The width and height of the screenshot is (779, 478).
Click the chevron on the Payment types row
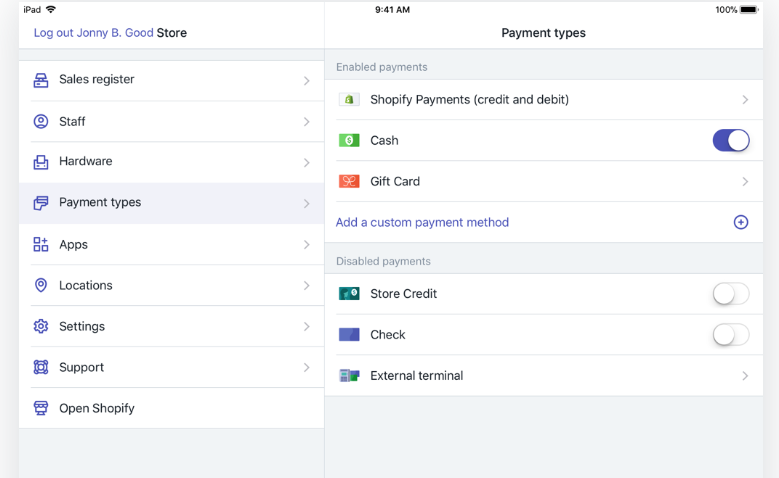click(x=307, y=204)
